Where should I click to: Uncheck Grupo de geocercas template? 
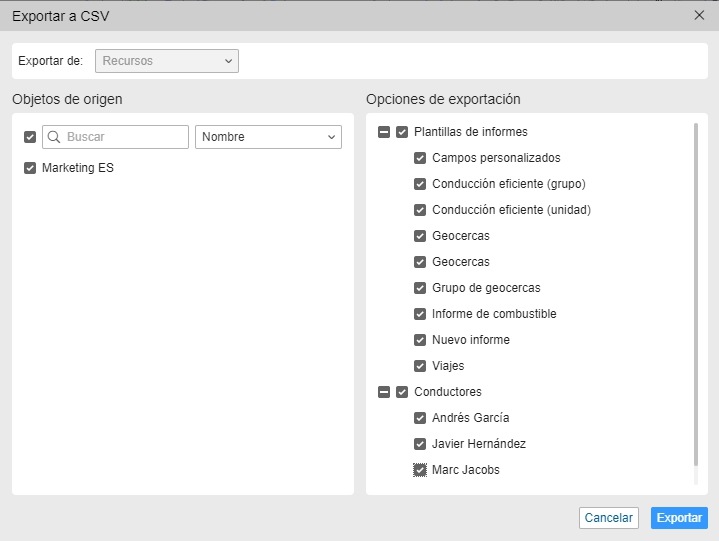point(420,288)
